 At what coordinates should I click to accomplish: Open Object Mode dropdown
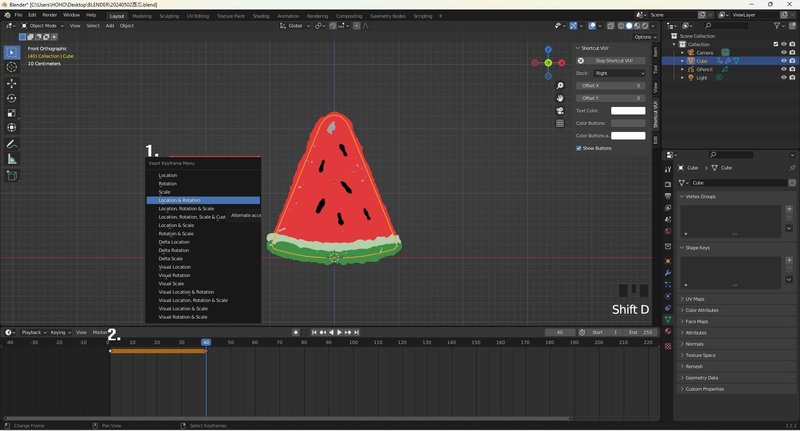point(43,26)
